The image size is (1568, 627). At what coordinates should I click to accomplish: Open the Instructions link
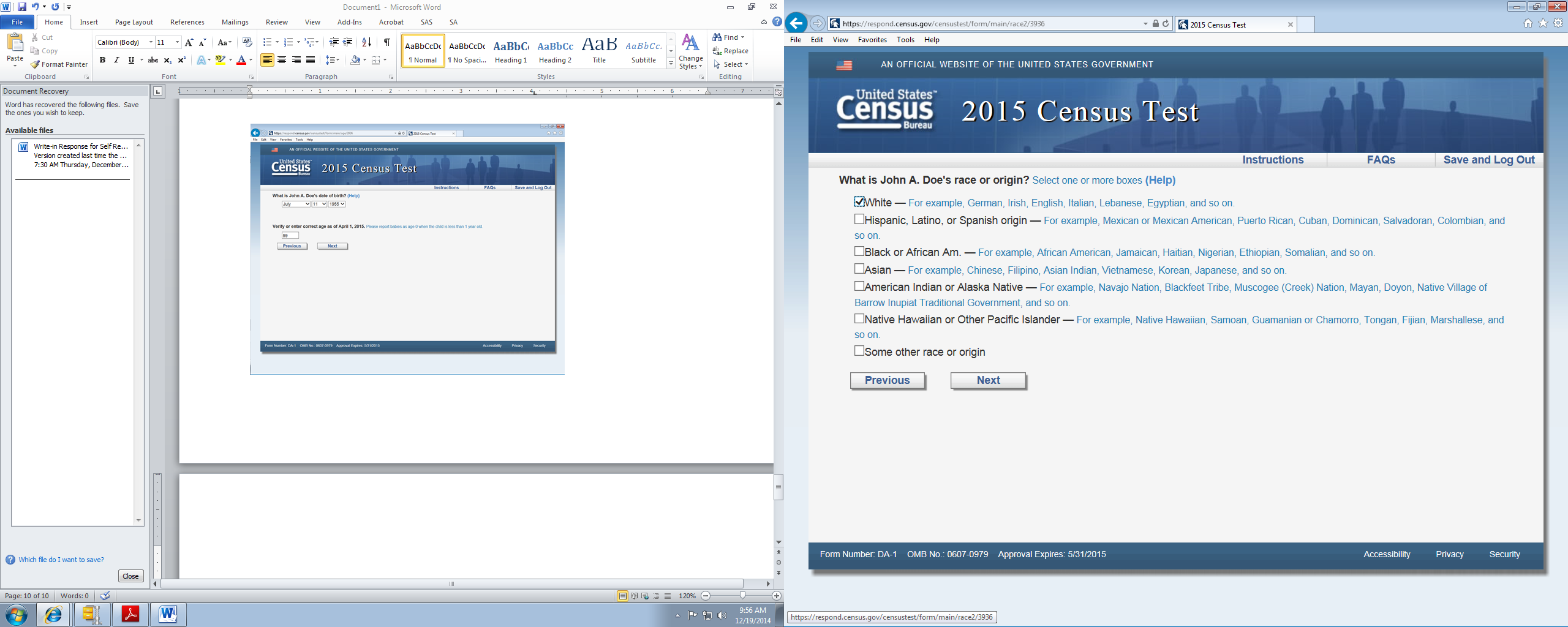pyautogui.click(x=1273, y=160)
